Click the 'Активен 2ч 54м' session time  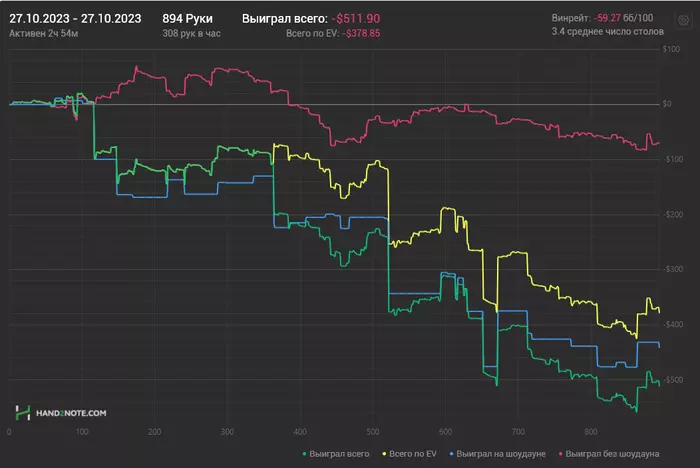coord(49,34)
